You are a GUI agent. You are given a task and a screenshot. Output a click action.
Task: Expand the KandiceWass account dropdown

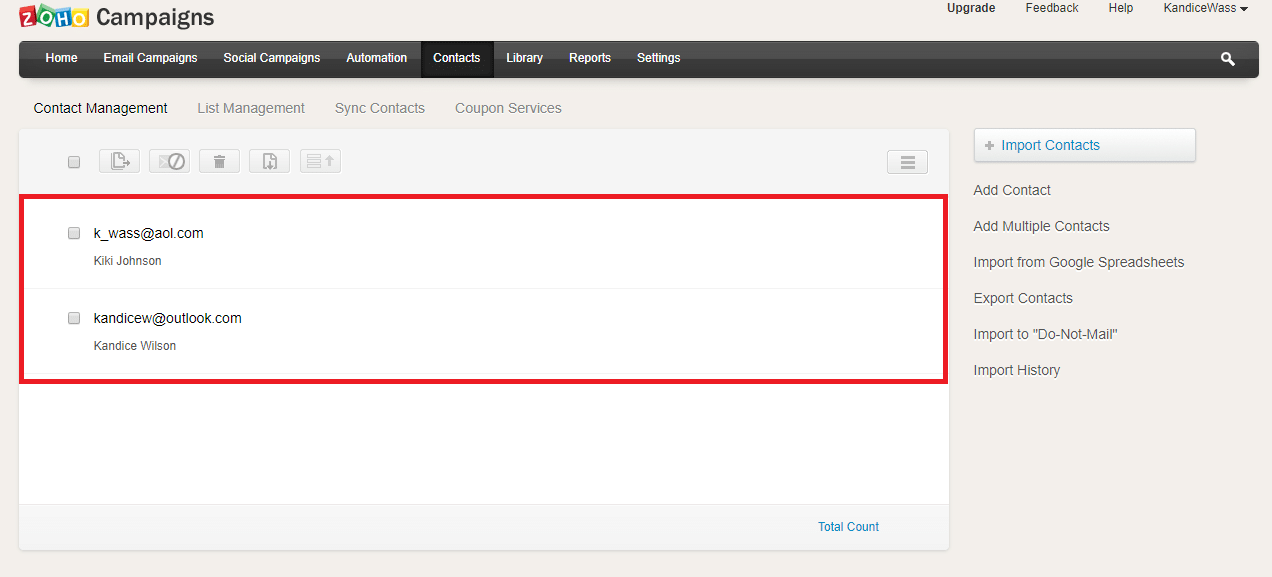[1205, 8]
